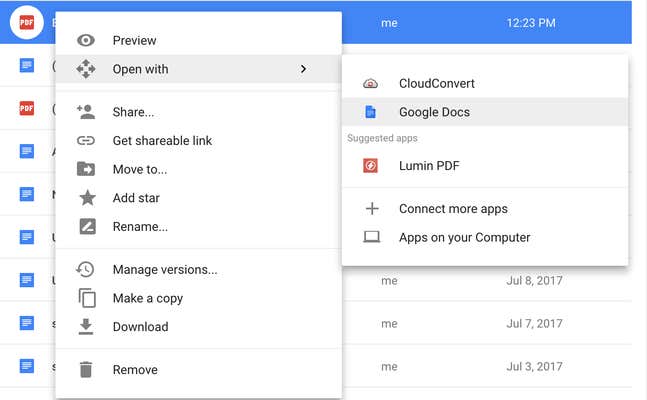647x400 pixels.
Task: Click the chain link shareable icon
Action: click(x=86, y=141)
